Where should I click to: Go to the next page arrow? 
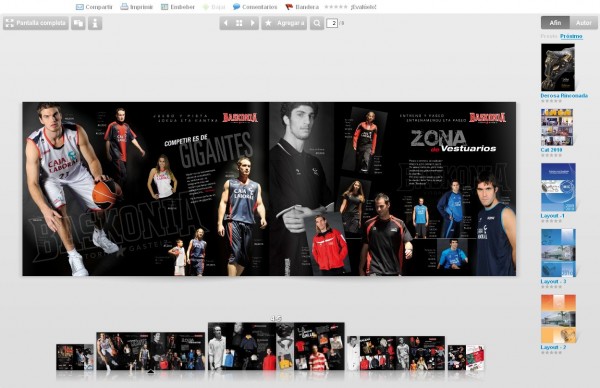pos(253,23)
